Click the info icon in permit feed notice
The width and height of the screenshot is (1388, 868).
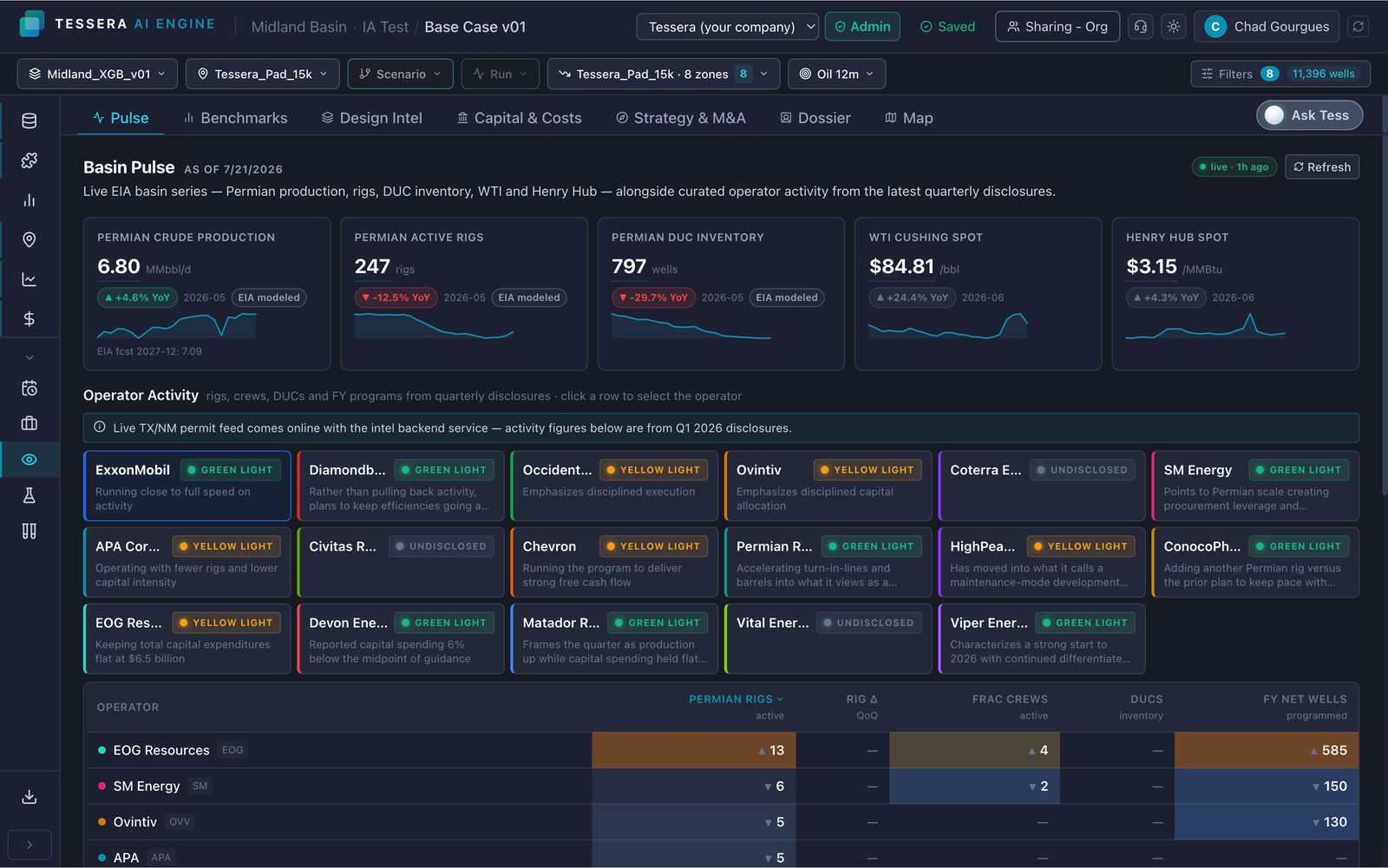(100, 427)
